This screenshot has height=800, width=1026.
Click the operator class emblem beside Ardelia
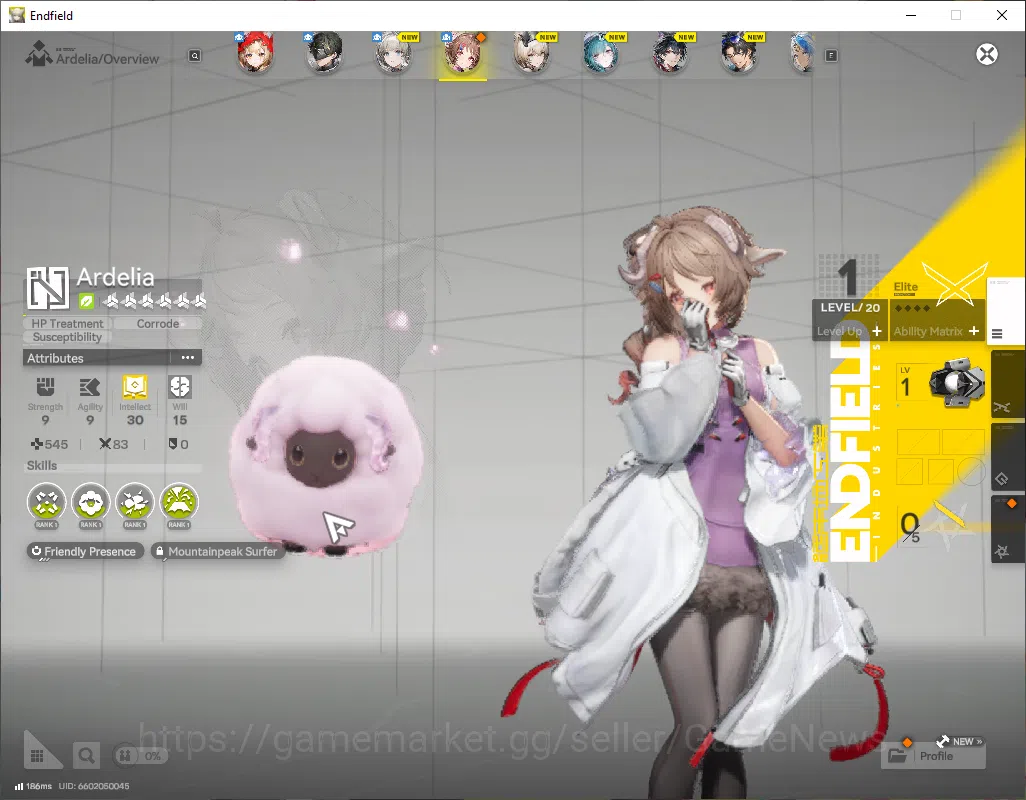tap(48, 288)
